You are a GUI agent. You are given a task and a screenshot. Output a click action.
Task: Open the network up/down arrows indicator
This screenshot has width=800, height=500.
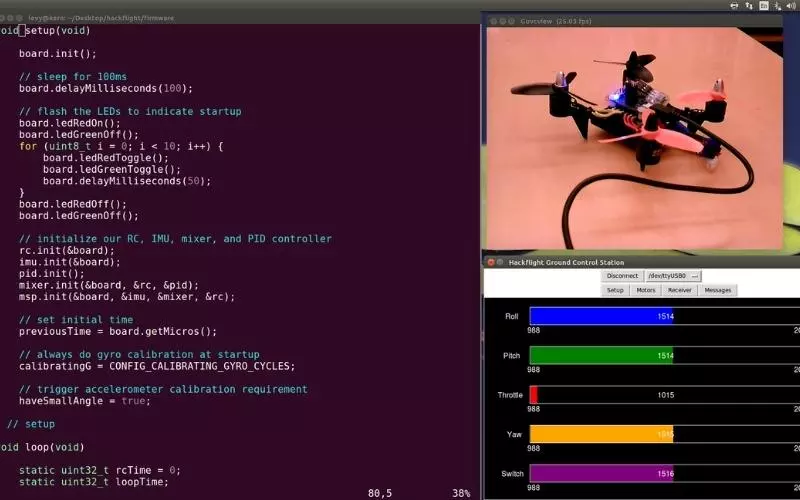pos(748,6)
